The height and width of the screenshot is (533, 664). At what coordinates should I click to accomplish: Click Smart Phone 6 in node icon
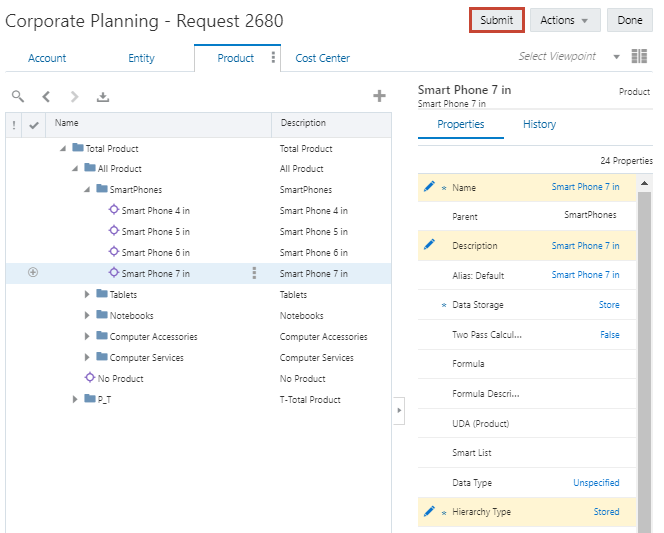(x=113, y=251)
